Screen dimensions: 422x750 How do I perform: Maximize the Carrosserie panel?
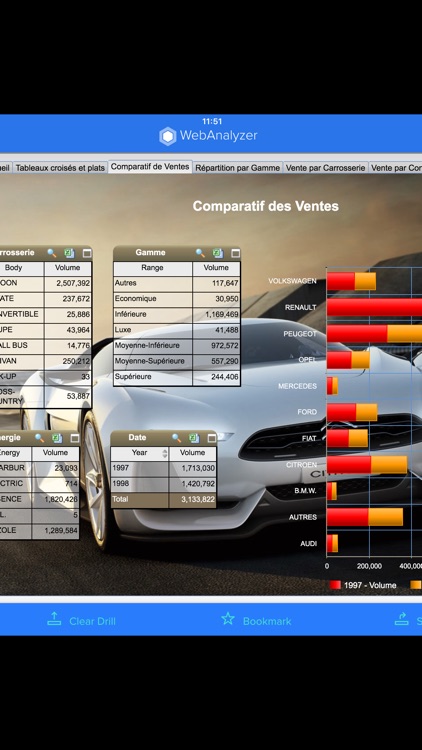tap(87, 253)
